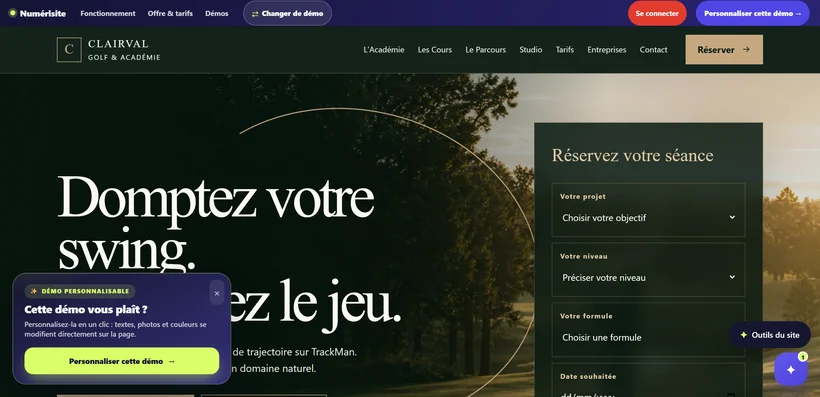Click Personnaliser cette démo in top bar
Viewport: 820px width, 397px height.
(x=752, y=14)
